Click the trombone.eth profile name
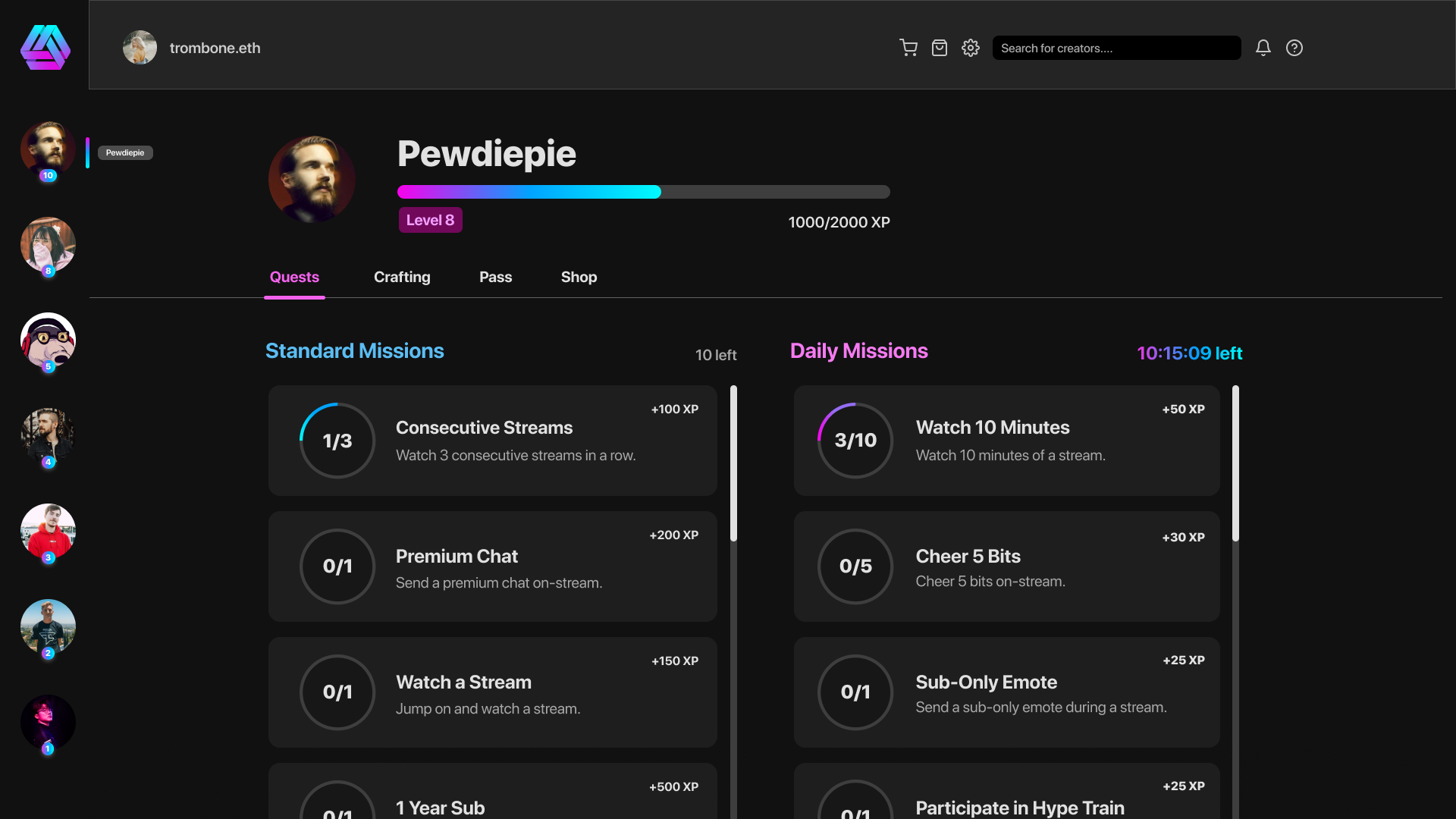The height and width of the screenshot is (819, 1456). pos(215,48)
